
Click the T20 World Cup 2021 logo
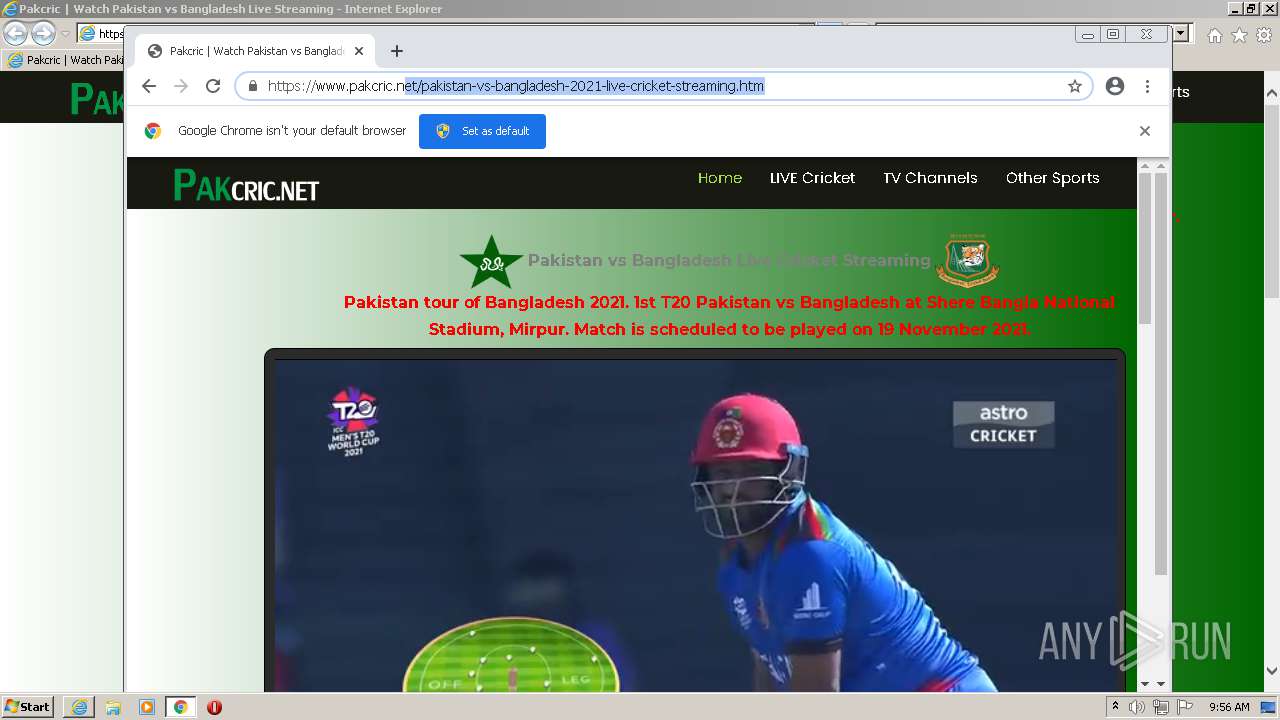(353, 422)
